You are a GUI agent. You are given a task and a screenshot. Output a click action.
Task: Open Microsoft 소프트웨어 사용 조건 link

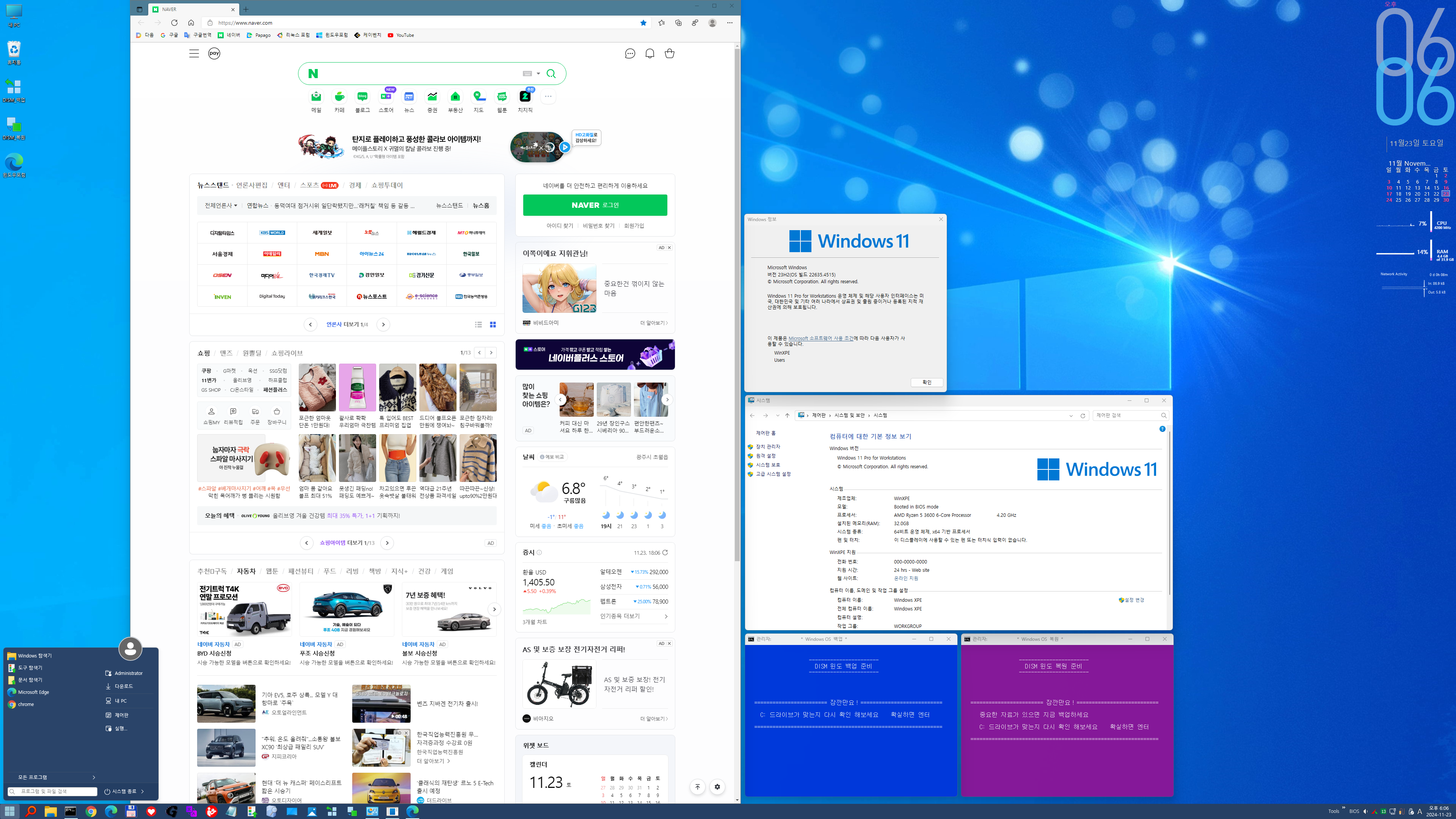(x=821, y=338)
